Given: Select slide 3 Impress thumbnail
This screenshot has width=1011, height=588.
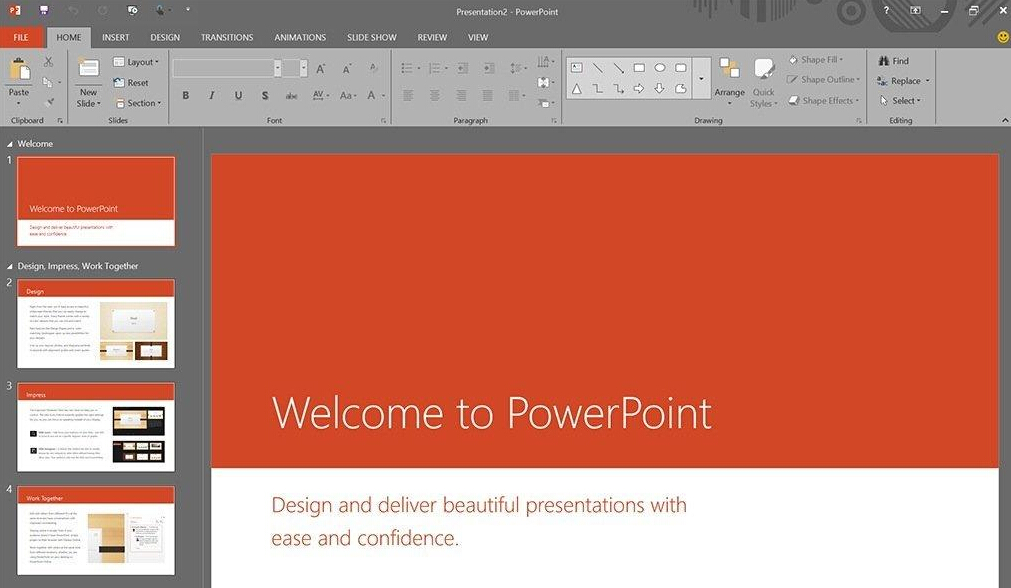Looking at the screenshot, I should pos(96,427).
